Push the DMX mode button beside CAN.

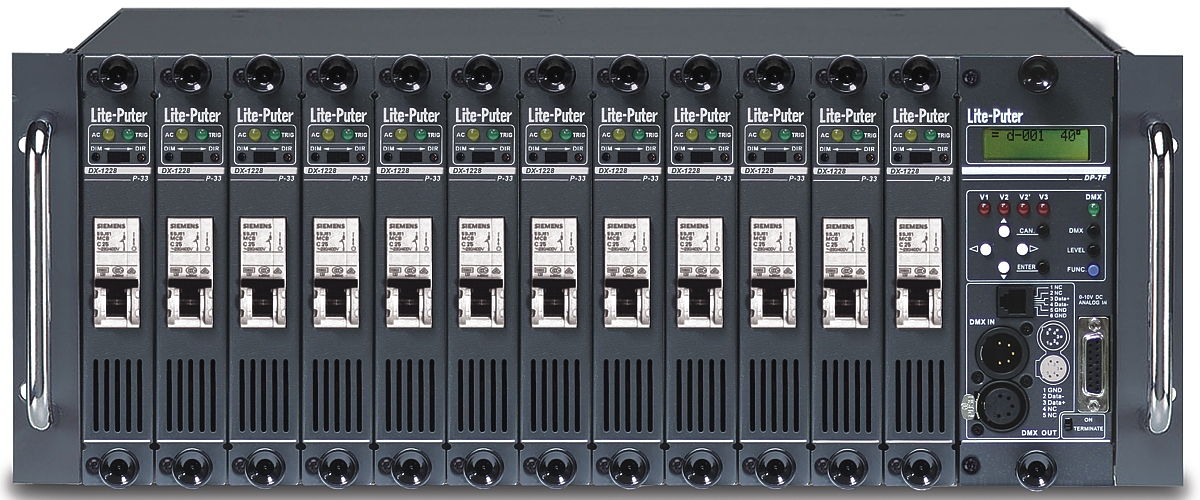(1094, 230)
